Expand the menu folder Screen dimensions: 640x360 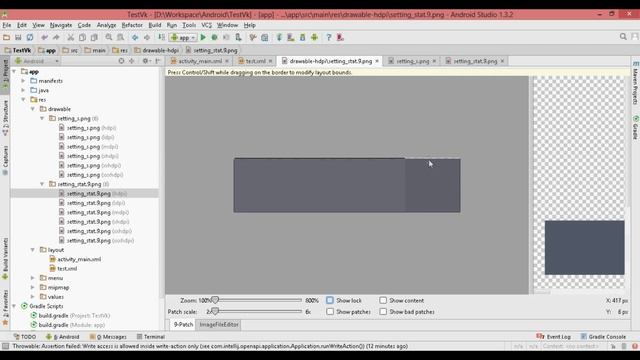pos(33,278)
